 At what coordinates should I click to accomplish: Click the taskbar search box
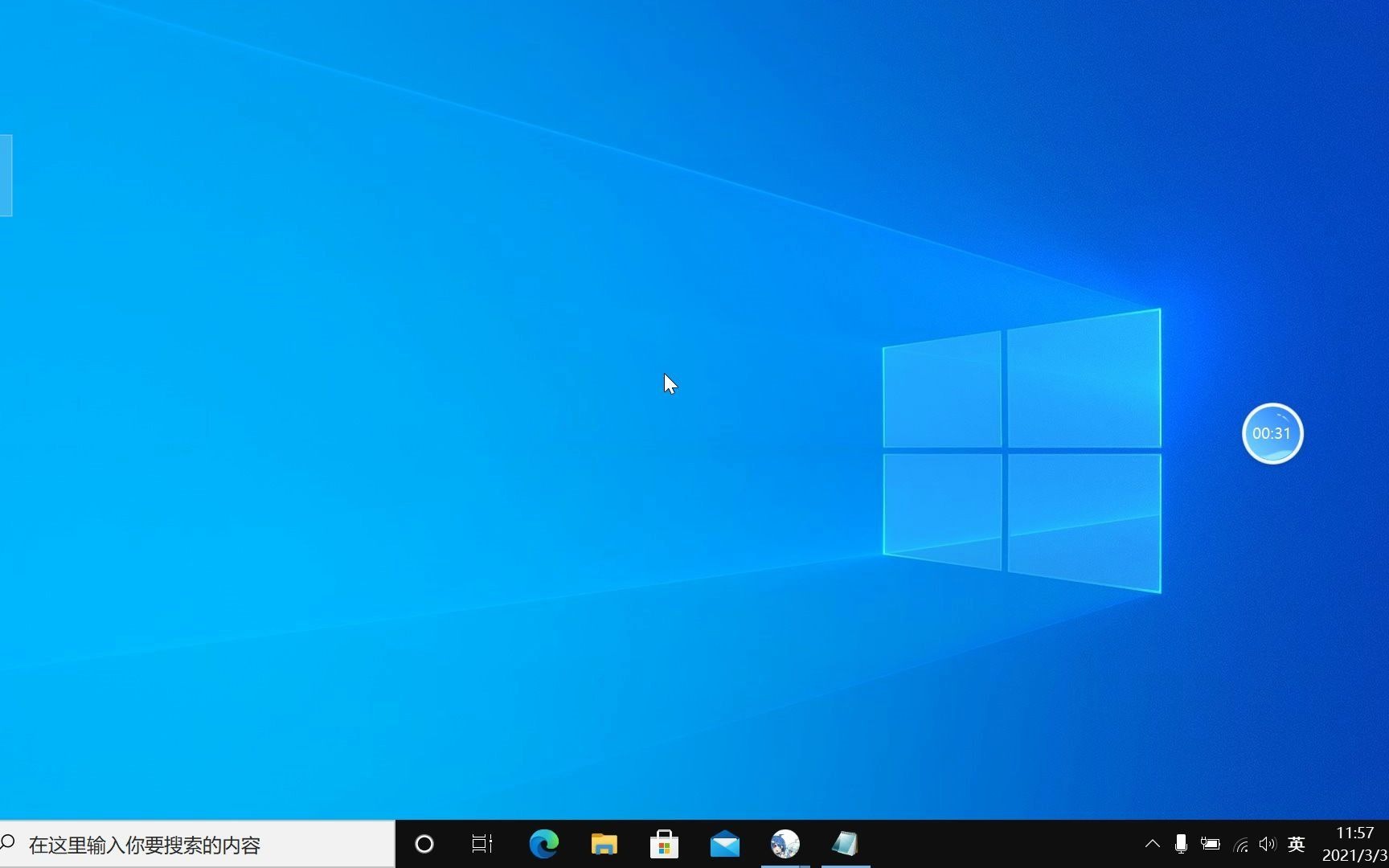[198, 844]
